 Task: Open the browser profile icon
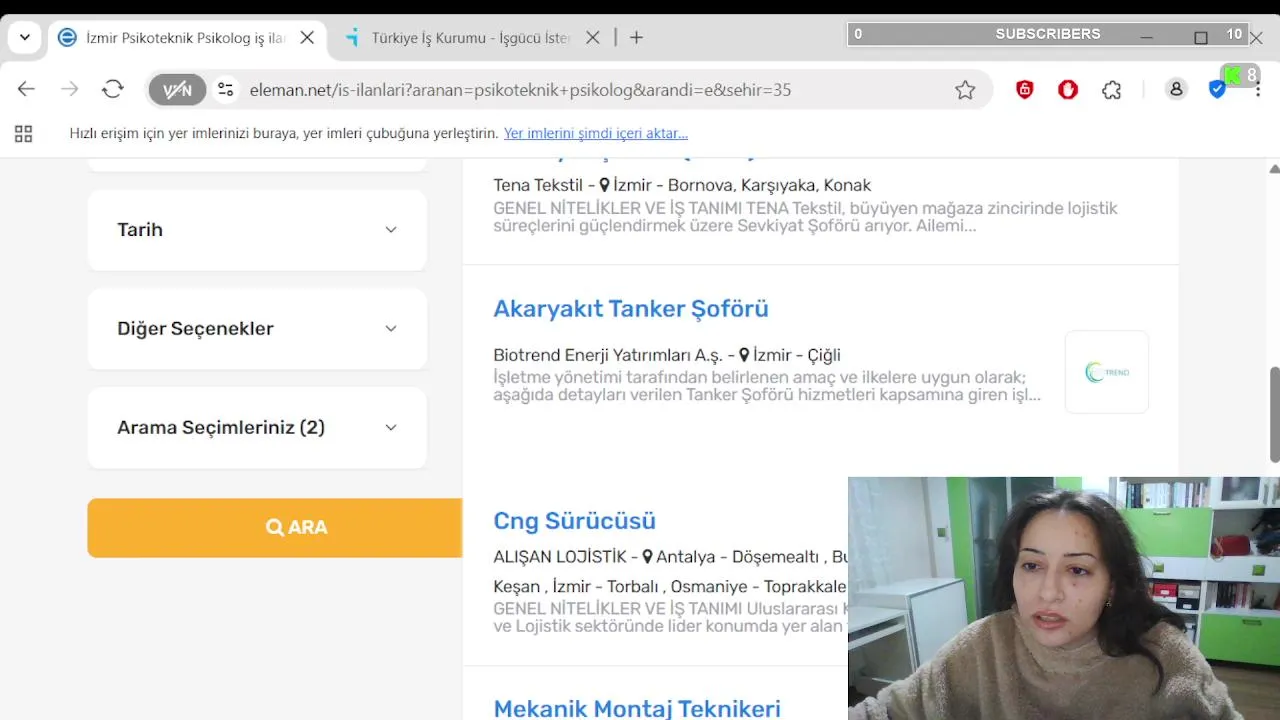point(1176,90)
